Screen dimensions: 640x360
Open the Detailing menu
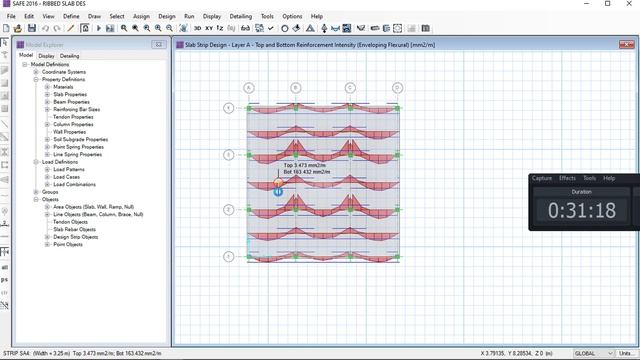click(240, 16)
